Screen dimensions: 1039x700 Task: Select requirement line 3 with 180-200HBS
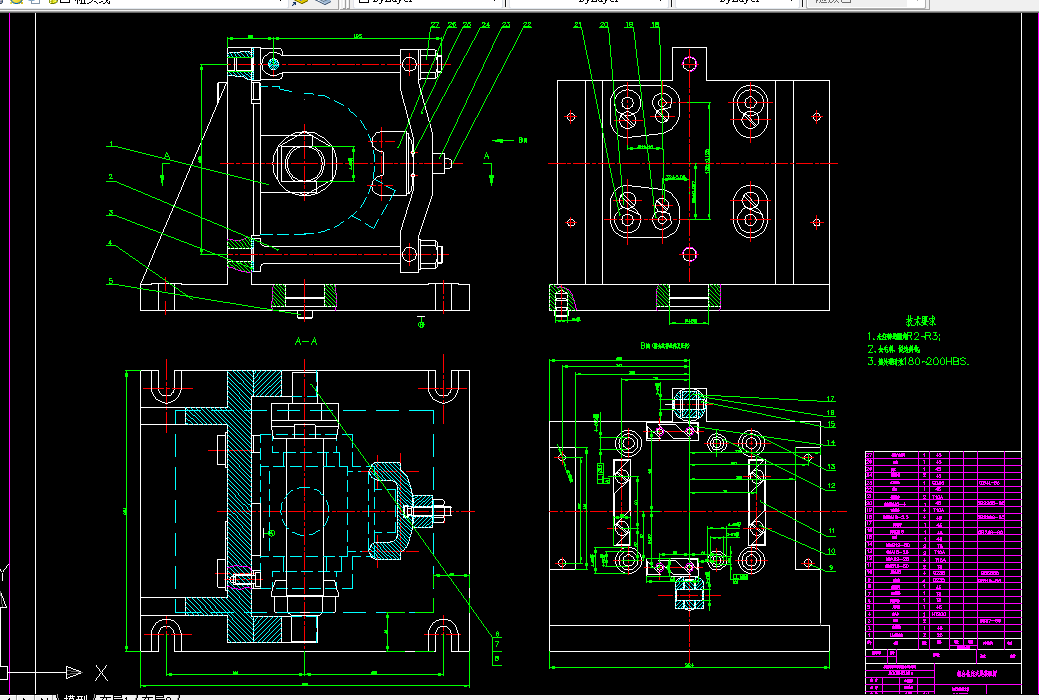(918, 361)
